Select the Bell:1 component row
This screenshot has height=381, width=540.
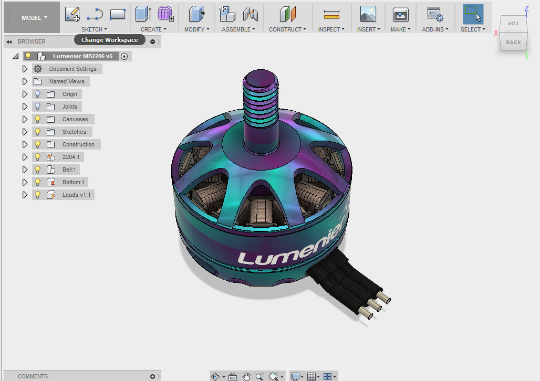point(56,169)
